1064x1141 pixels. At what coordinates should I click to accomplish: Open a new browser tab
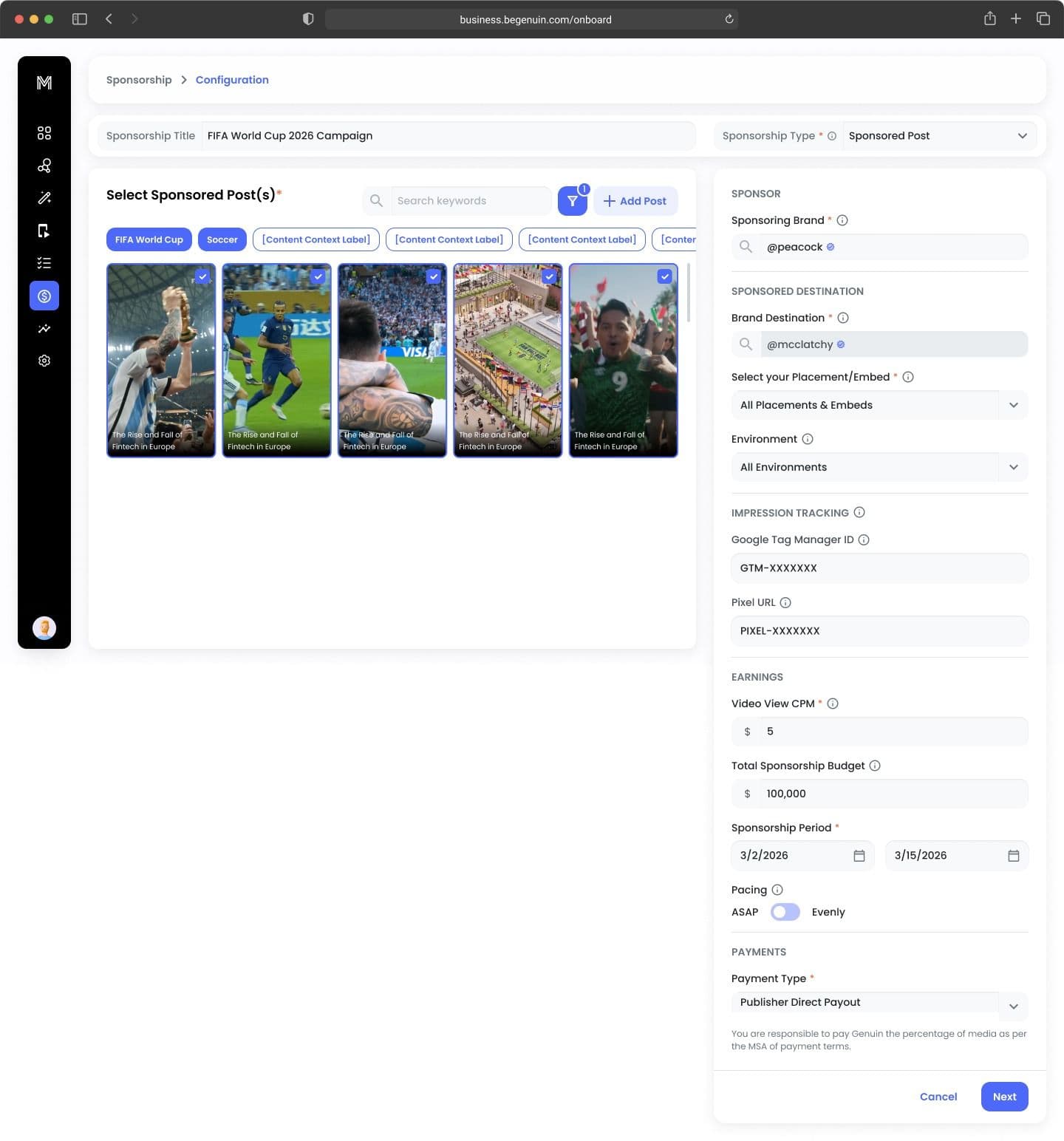[1016, 19]
